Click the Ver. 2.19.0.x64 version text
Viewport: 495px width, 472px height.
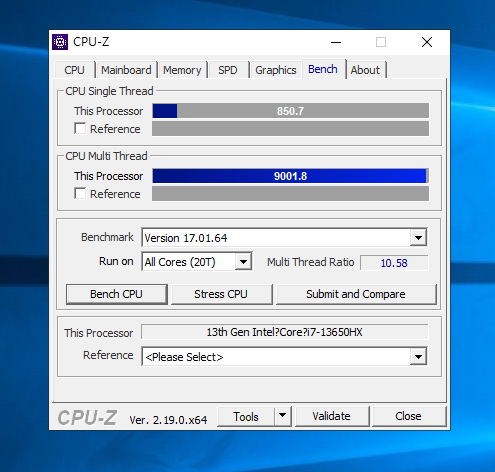click(168, 420)
